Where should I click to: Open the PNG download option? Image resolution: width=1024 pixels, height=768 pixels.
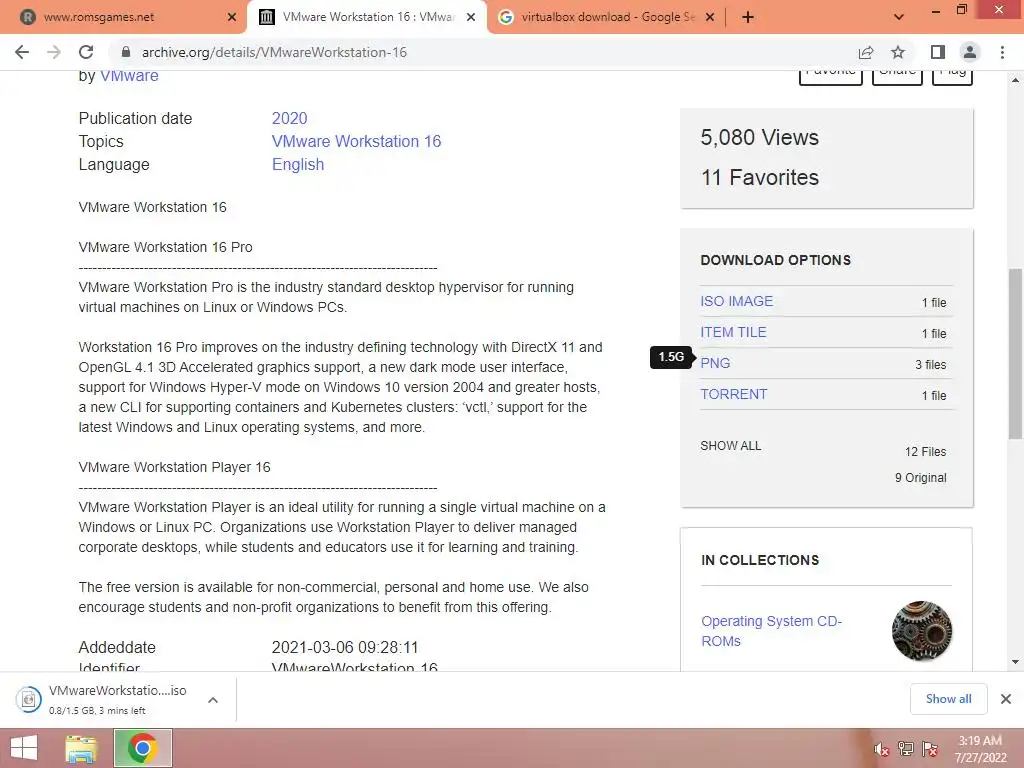[715, 363]
